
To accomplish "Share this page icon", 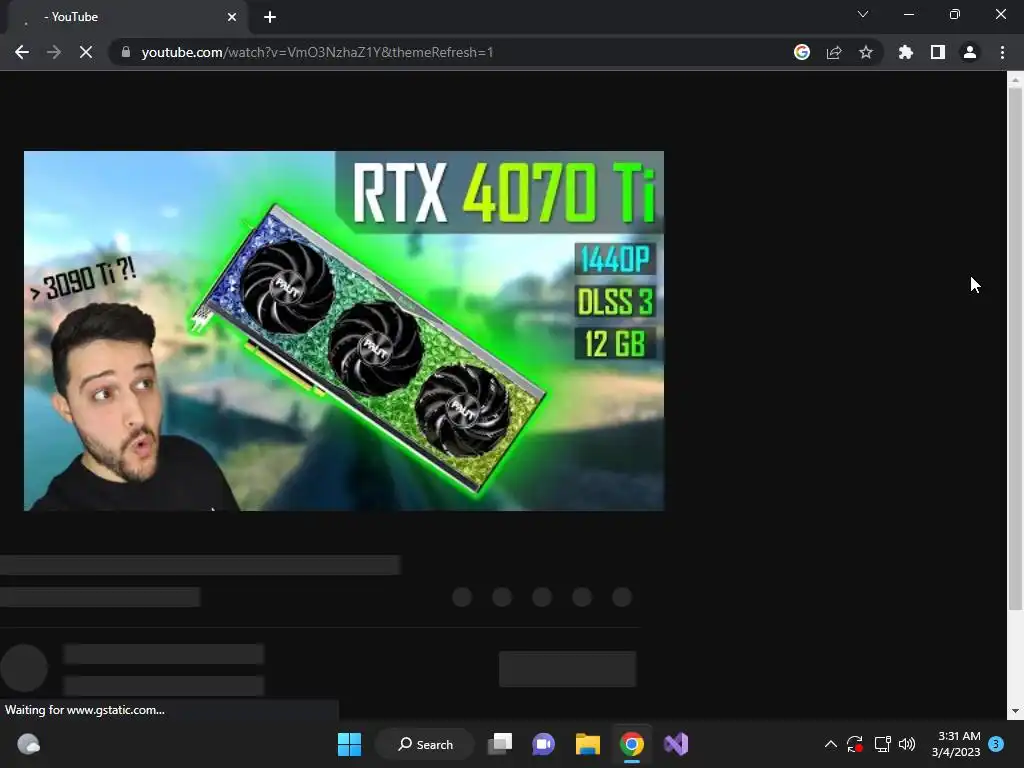I will click(x=834, y=52).
